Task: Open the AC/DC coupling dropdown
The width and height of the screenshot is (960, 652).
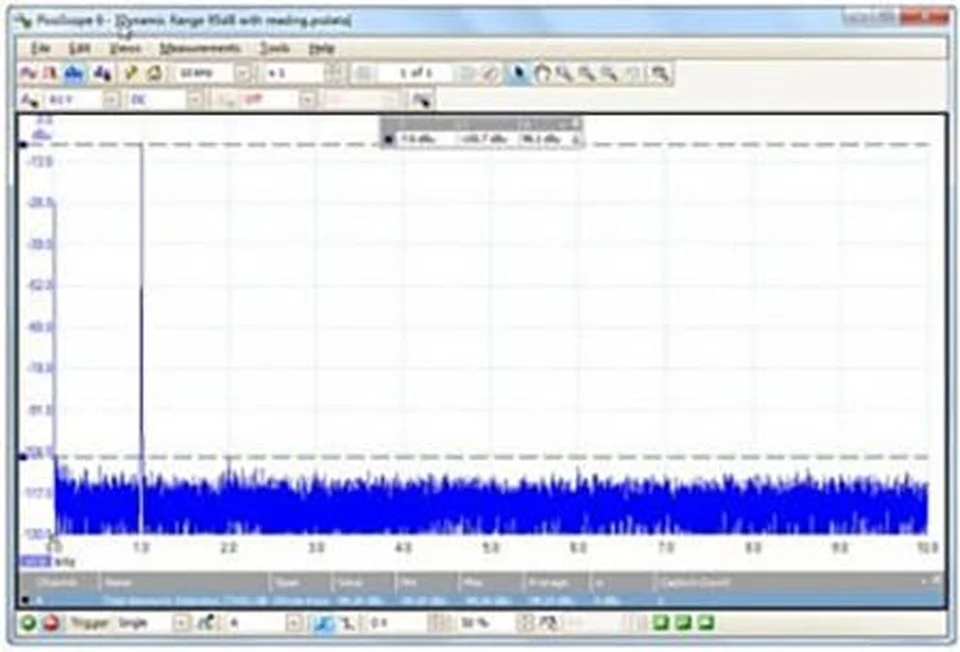Action: (x=196, y=98)
